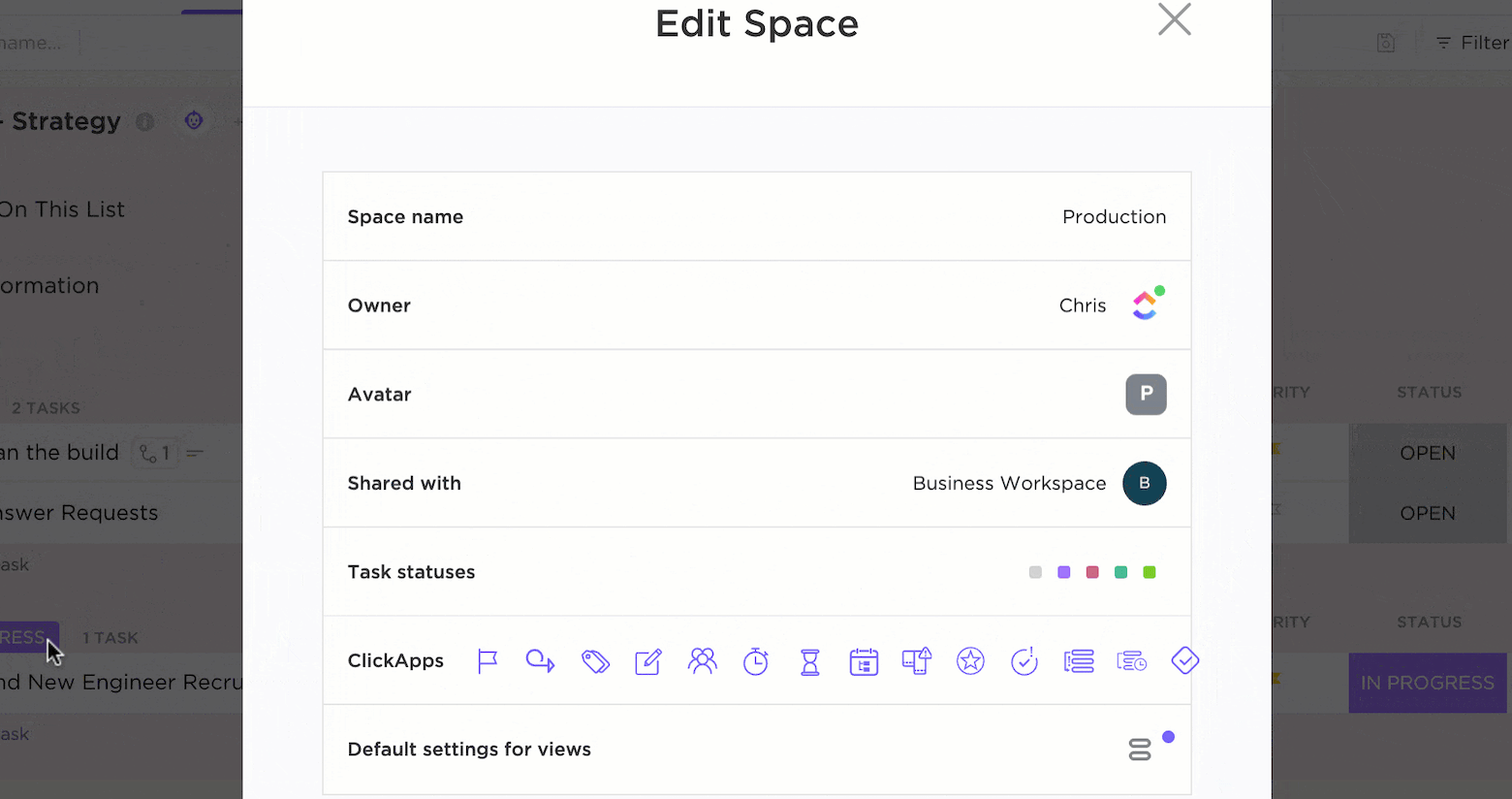Click the Time Estimates hourglass icon
1512x799 pixels.
pos(810,661)
